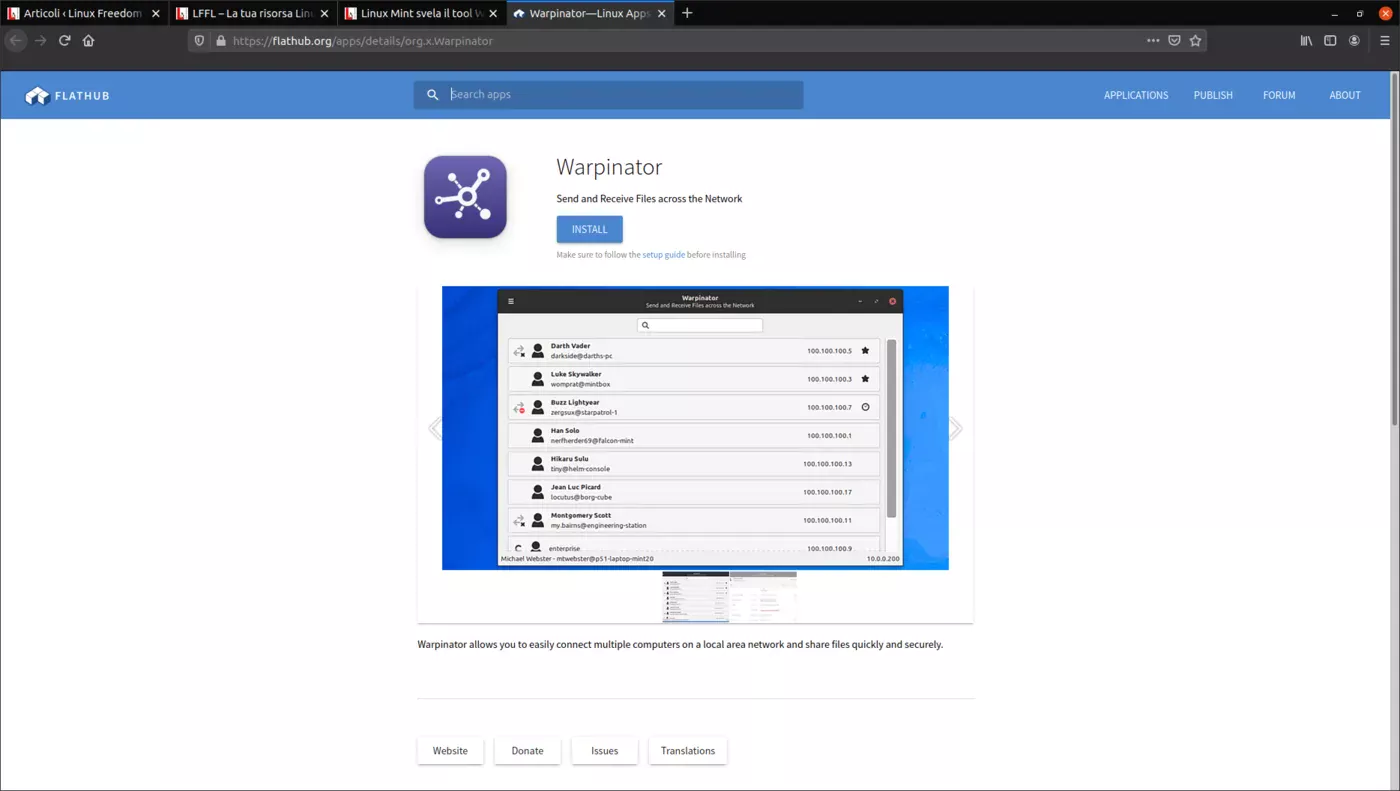Click the account profile icon

tap(1354, 40)
